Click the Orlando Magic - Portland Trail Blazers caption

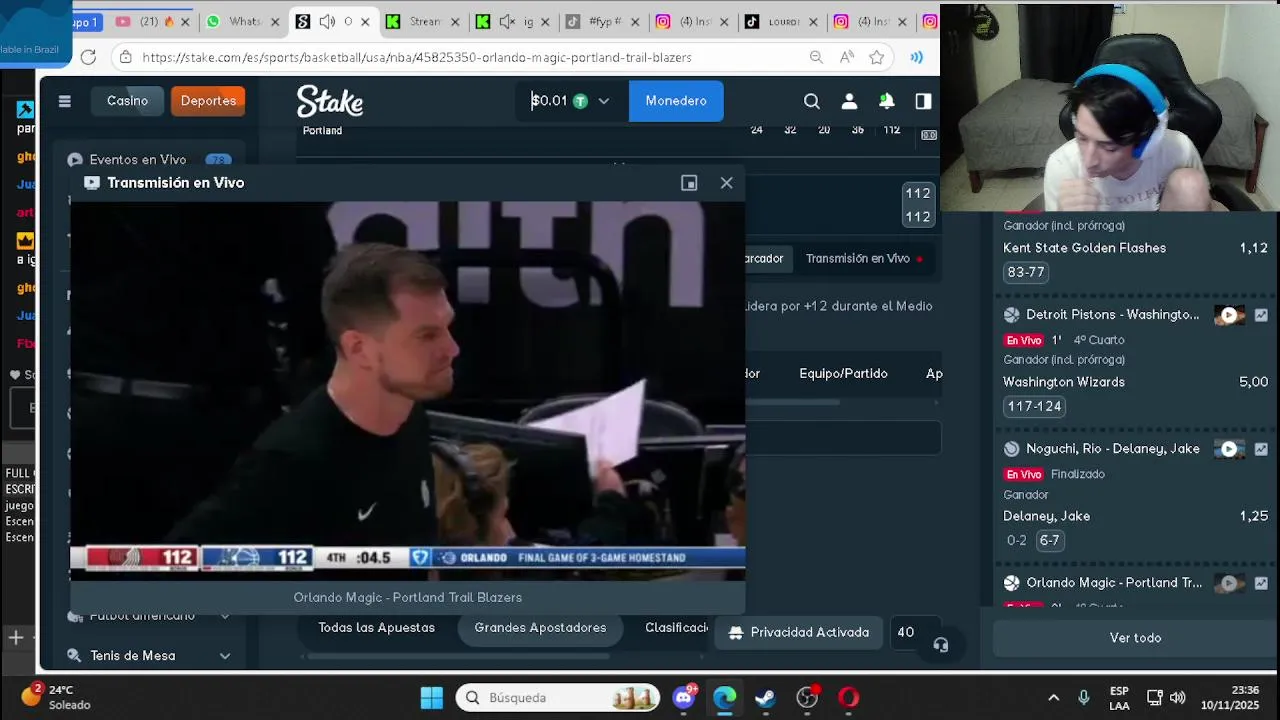coord(408,597)
